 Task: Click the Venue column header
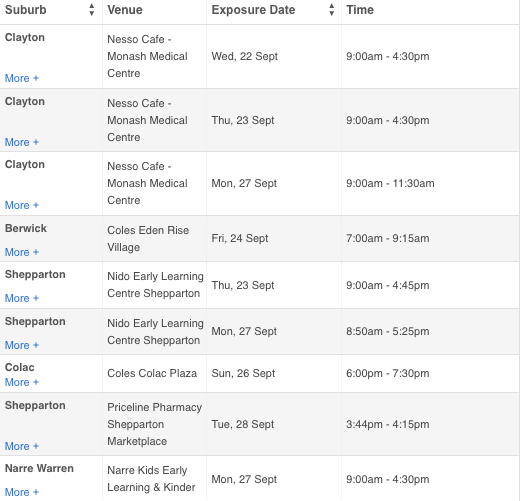coord(125,10)
